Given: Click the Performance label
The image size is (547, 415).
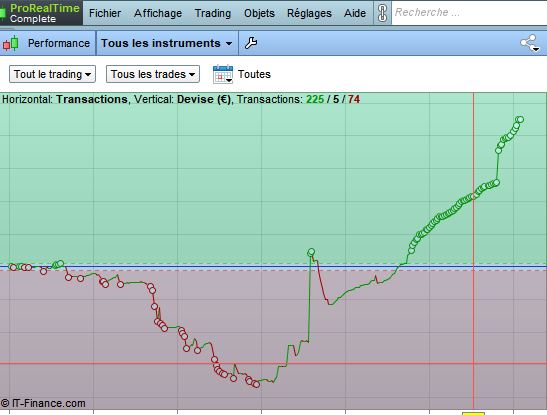Looking at the screenshot, I should coord(59,43).
